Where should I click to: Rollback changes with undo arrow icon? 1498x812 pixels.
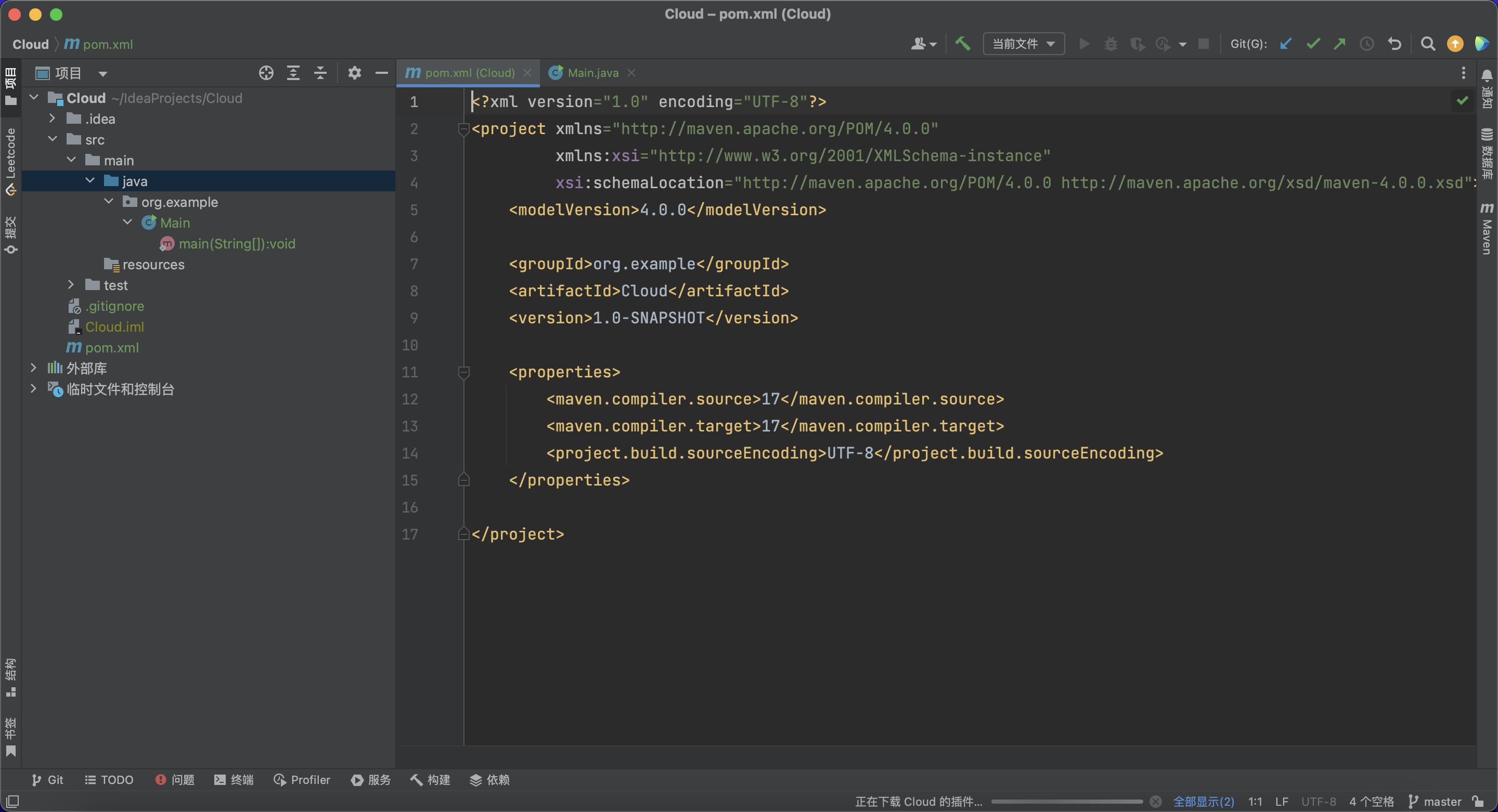pyautogui.click(x=1394, y=44)
